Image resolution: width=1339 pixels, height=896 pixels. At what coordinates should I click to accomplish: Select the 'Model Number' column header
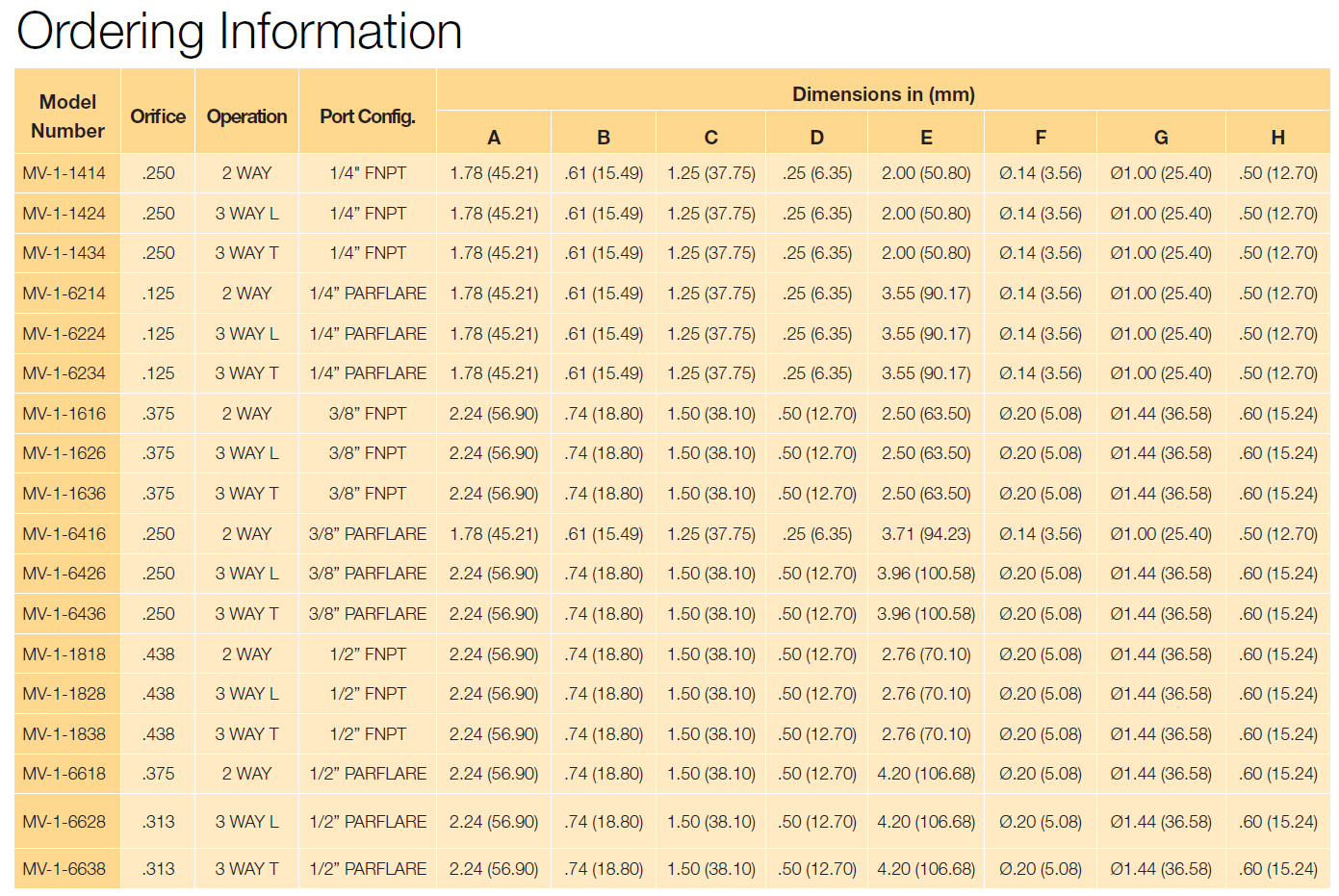click(67, 116)
